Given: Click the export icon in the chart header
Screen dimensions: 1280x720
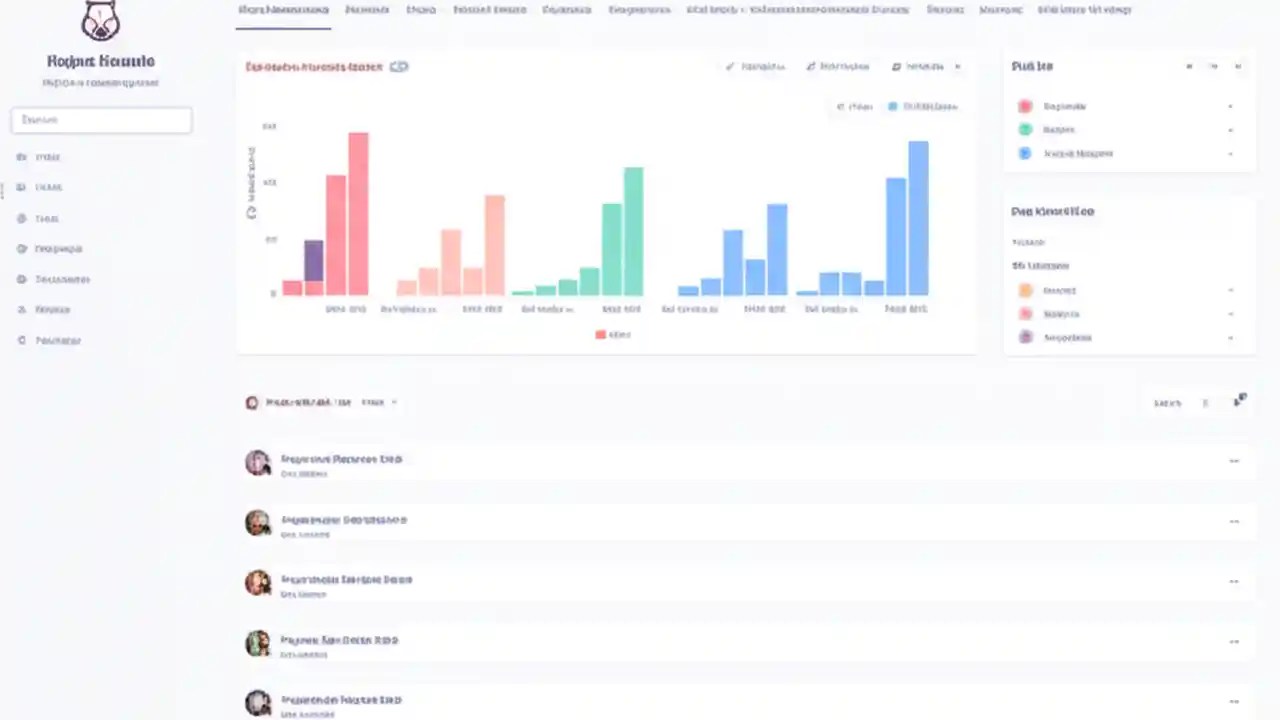Looking at the screenshot, I should [896, 66].
